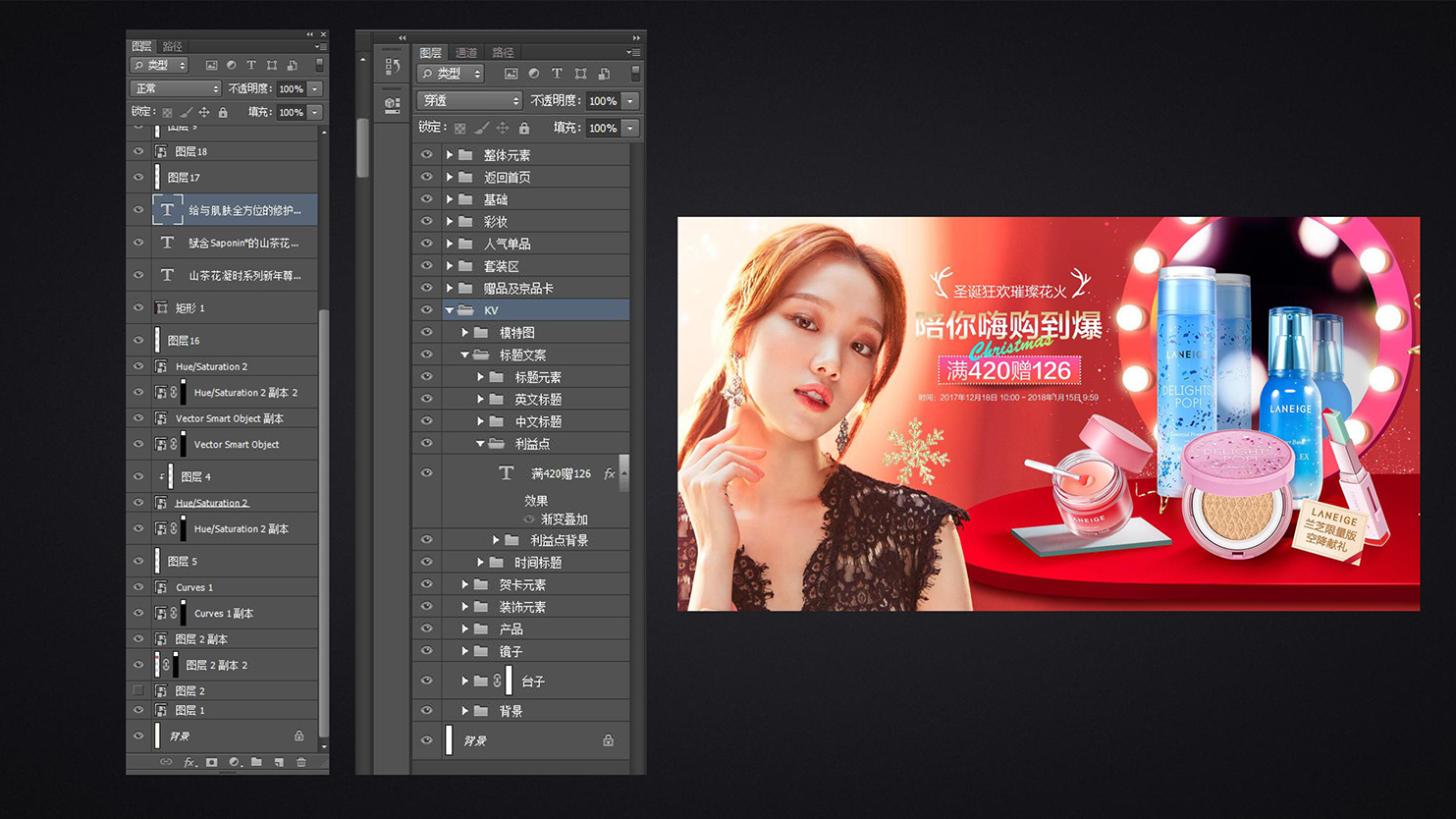
Task: Expand the 返回首页 group
Action: tap(450, 178)
